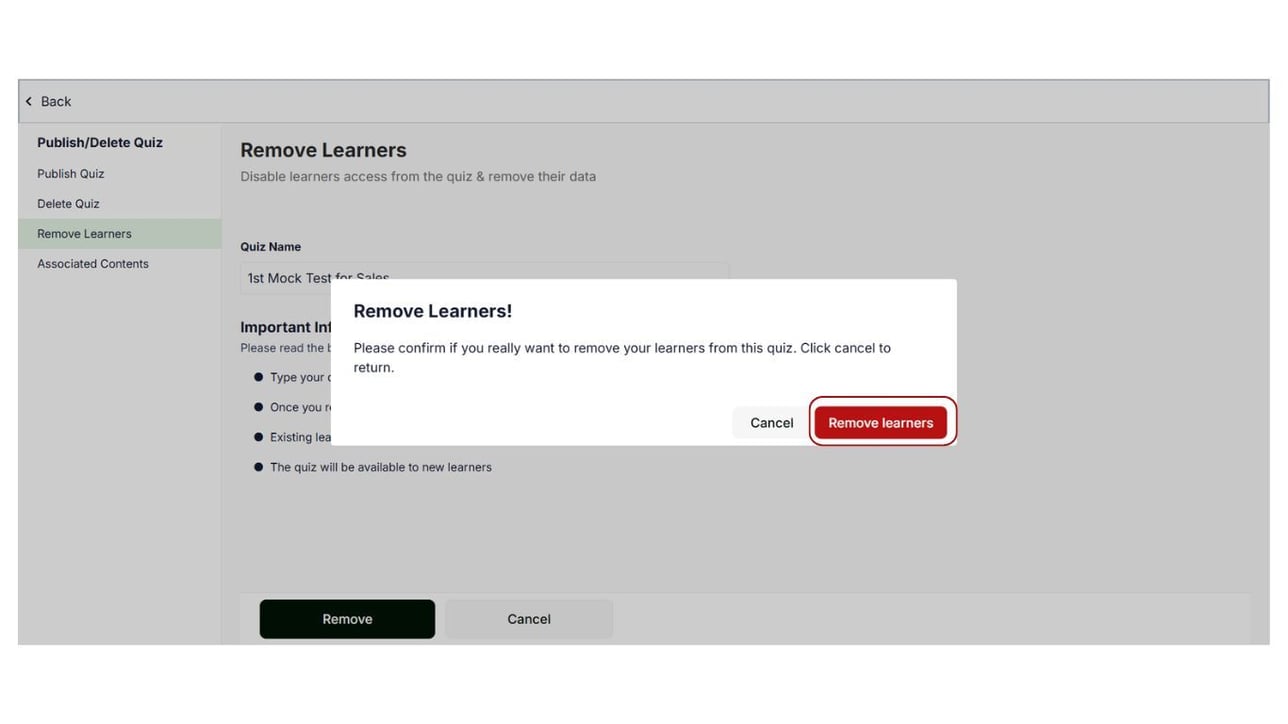Confirm with the red Remove learners button
1288x724 pixels.
(x=880, y=422)
